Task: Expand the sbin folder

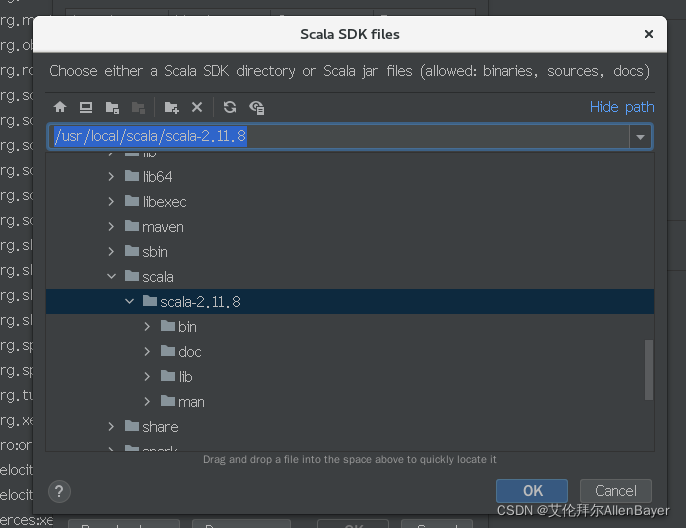Action: tap(111, 252)
